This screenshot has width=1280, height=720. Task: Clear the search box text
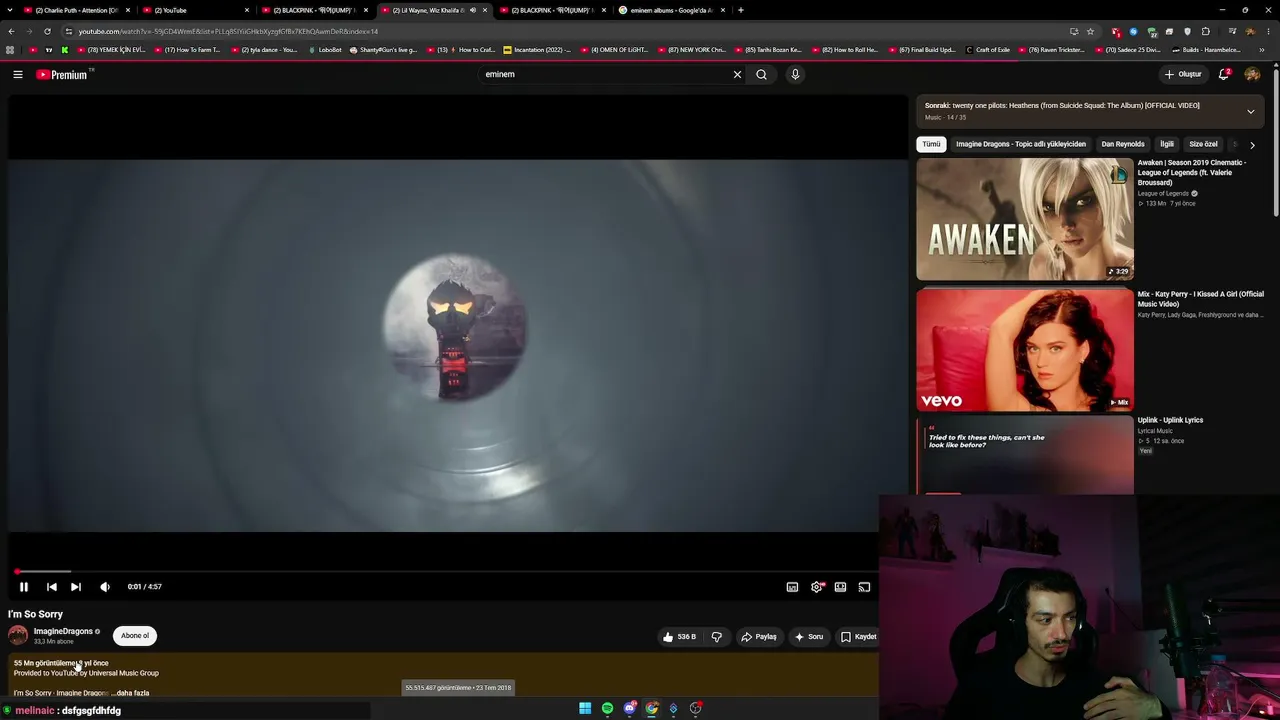tap(737, 74)
